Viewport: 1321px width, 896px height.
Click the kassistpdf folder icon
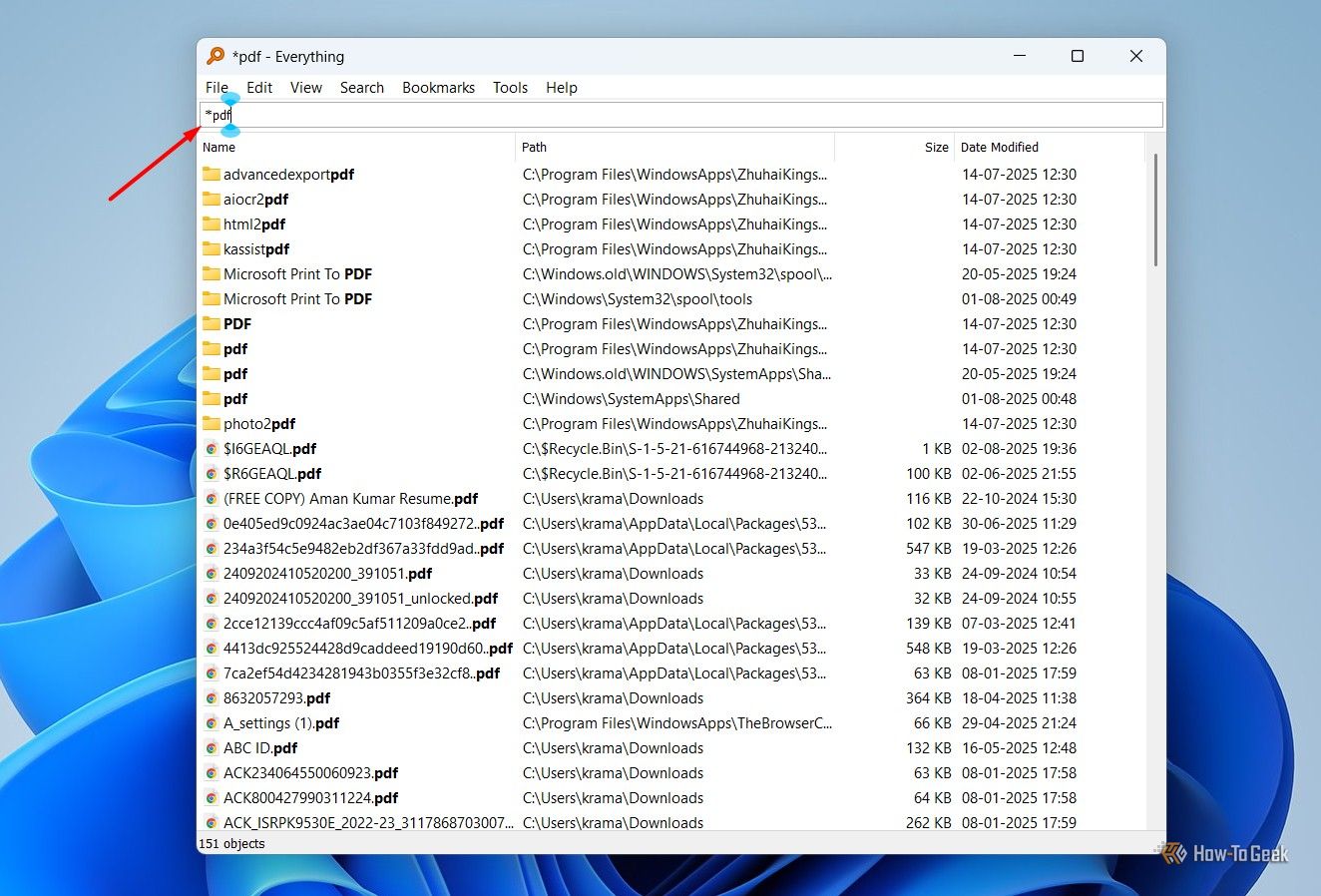pos(211,248)
